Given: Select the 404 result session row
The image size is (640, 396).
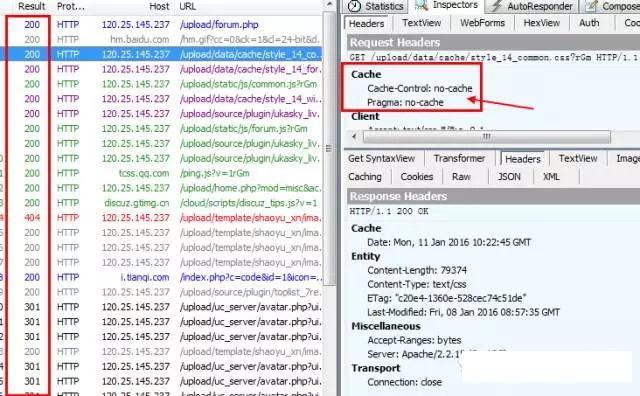Looking at the screenshot, I should 162,218.
